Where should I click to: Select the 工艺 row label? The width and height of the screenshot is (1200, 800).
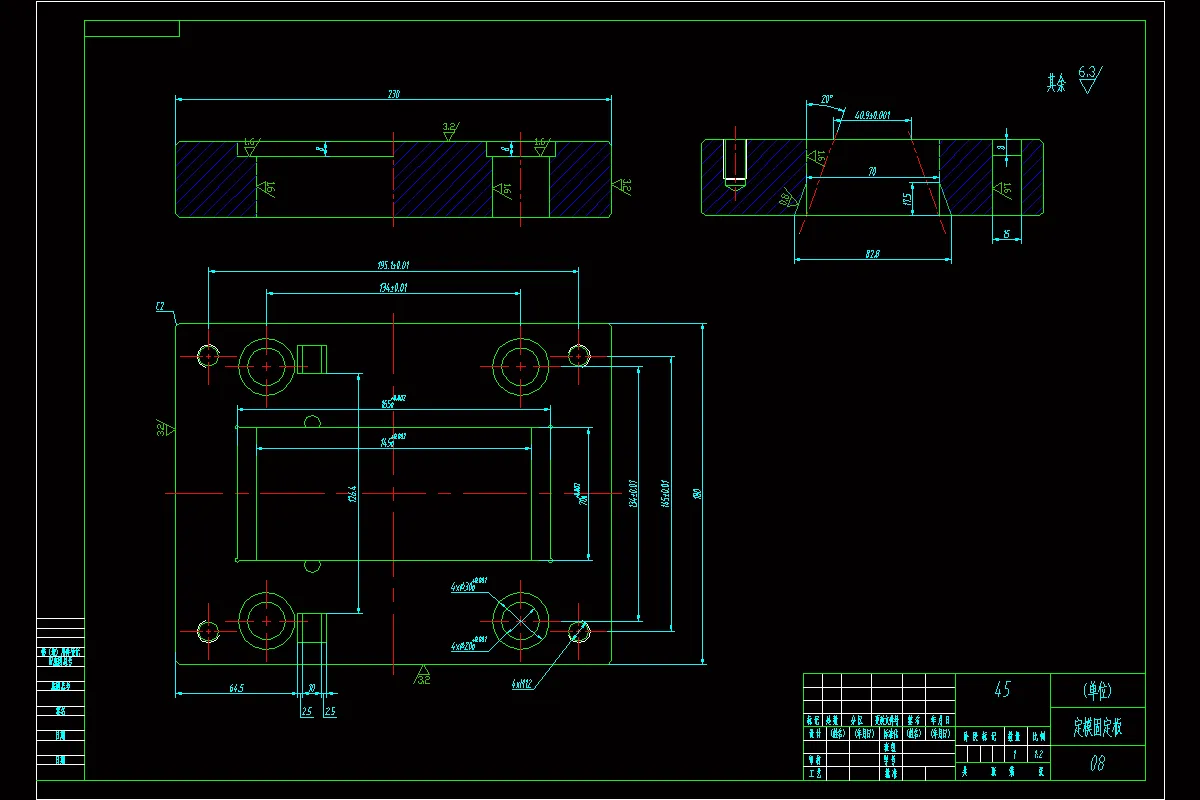pos(813,773)
